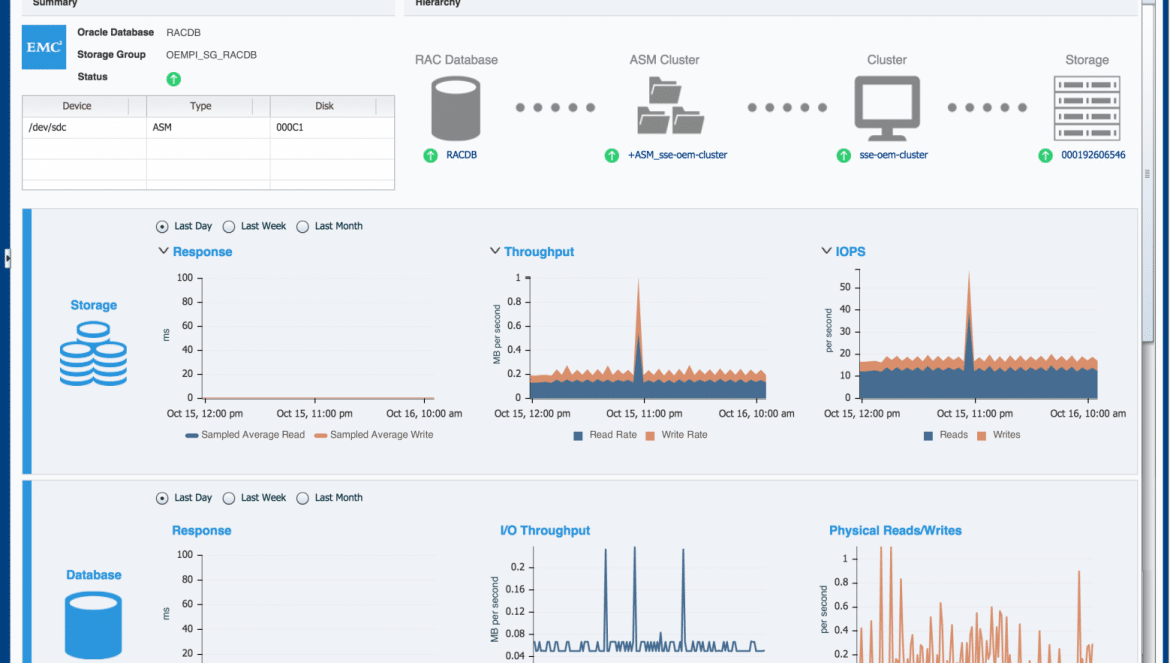Viewport: 1170px width, 663px height.
Task: Click the Sampled Average Write legend marker
Action: coord(321,436)
